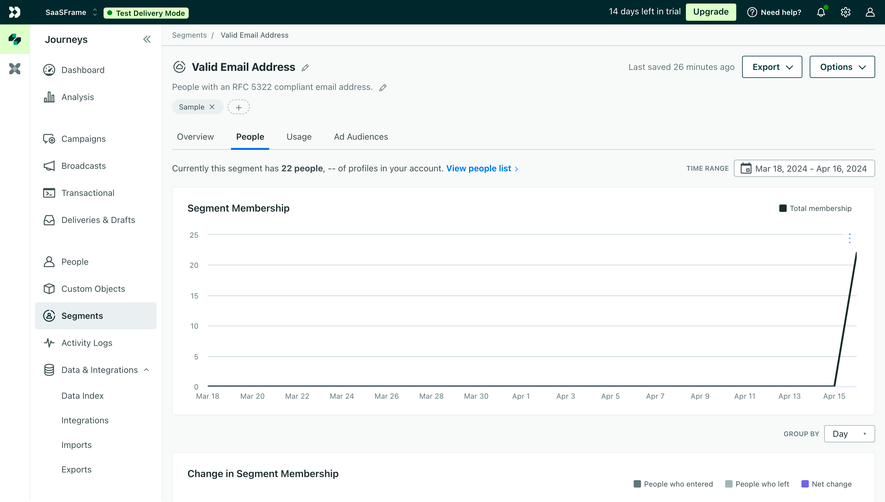Click the Upgrade button
The image size is (885, 502).
711,12
